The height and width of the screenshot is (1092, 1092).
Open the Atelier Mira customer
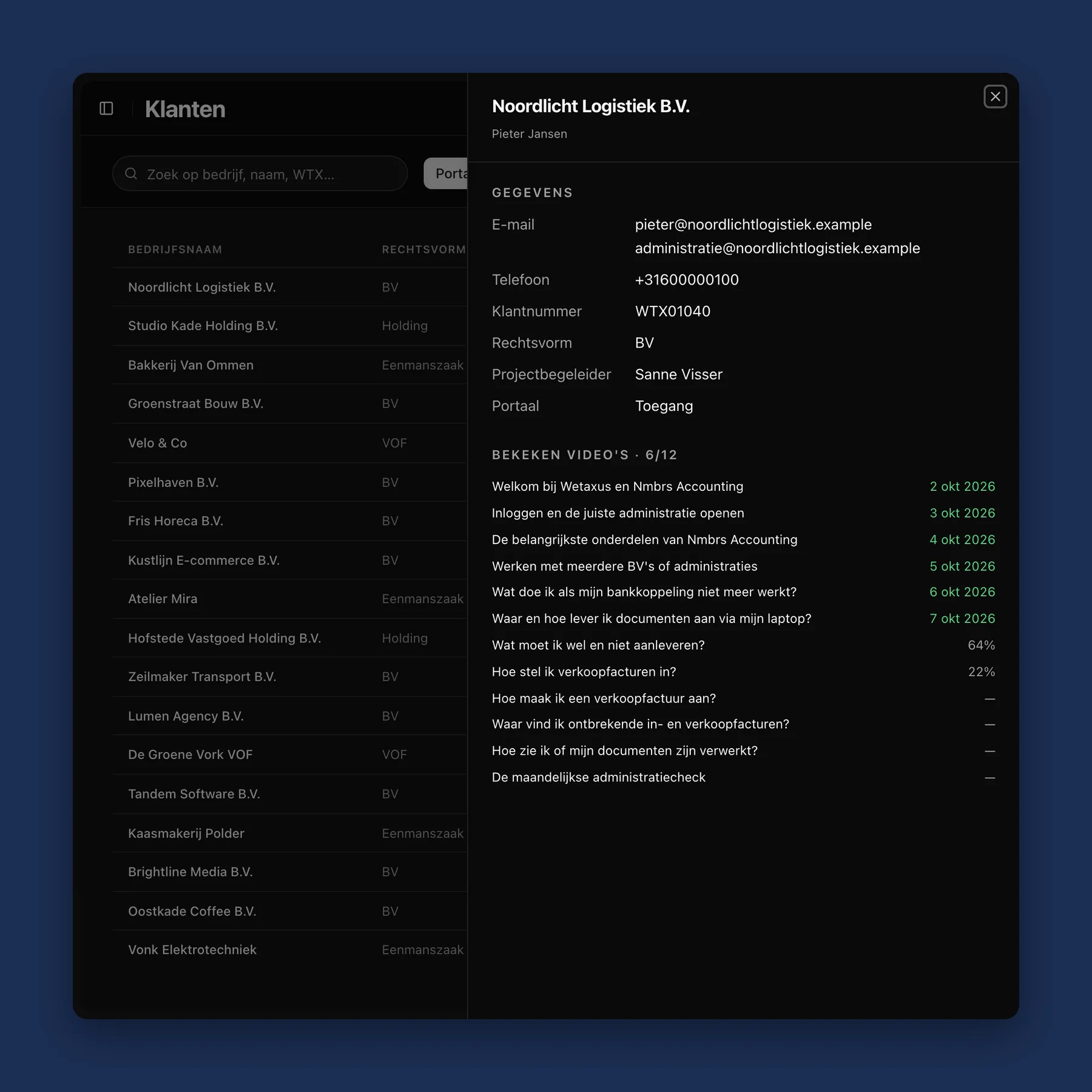290,599
